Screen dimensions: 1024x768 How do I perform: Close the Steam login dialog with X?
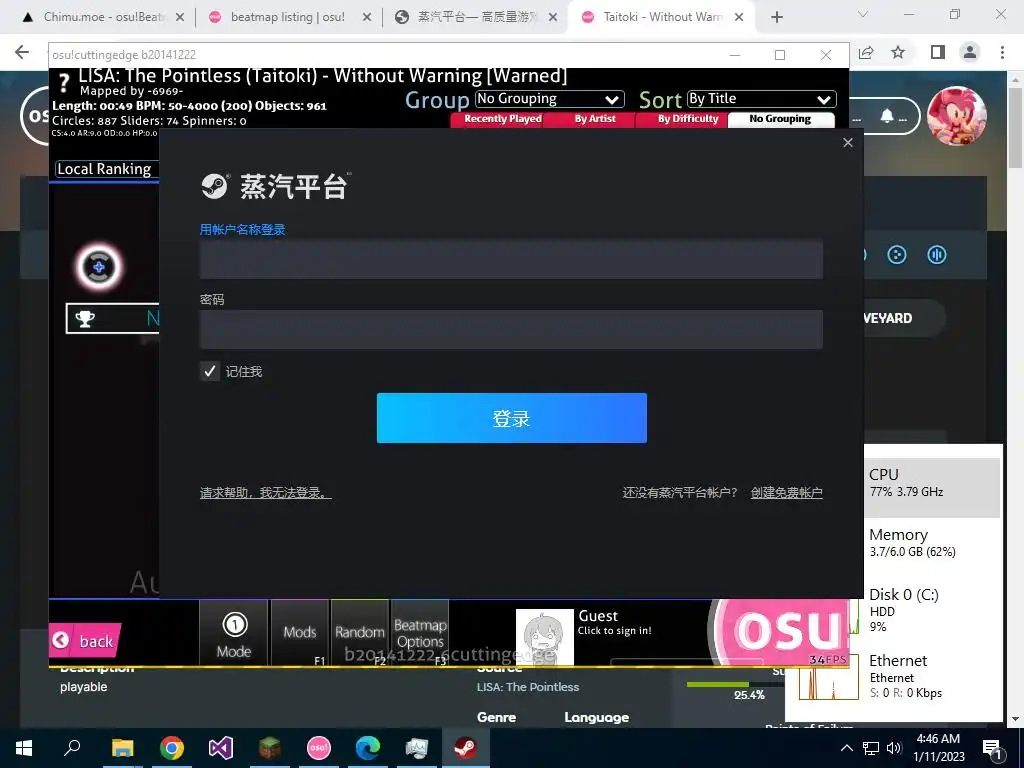[848, 142]
